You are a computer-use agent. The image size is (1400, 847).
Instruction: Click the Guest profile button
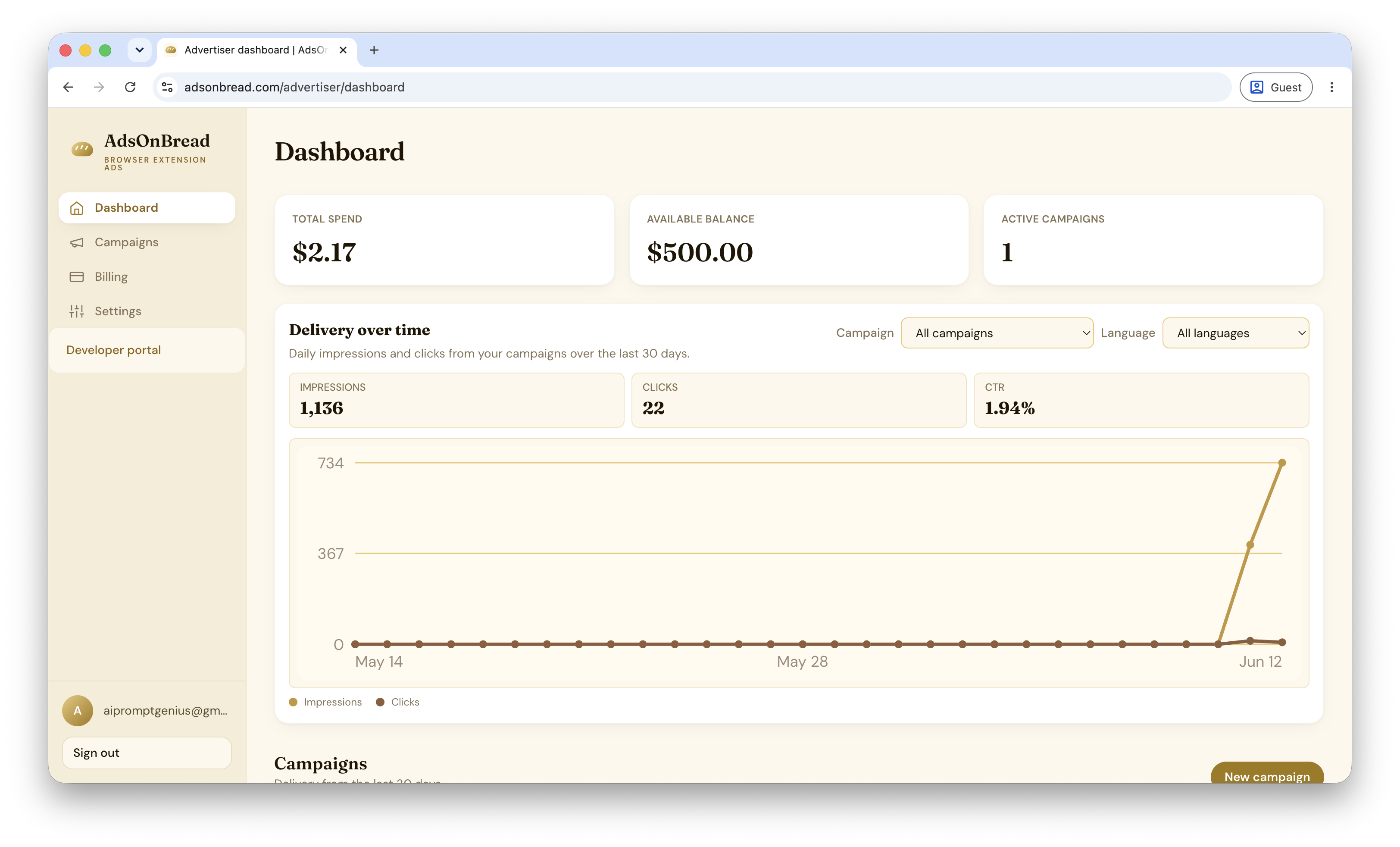[x=1275, y=87]
